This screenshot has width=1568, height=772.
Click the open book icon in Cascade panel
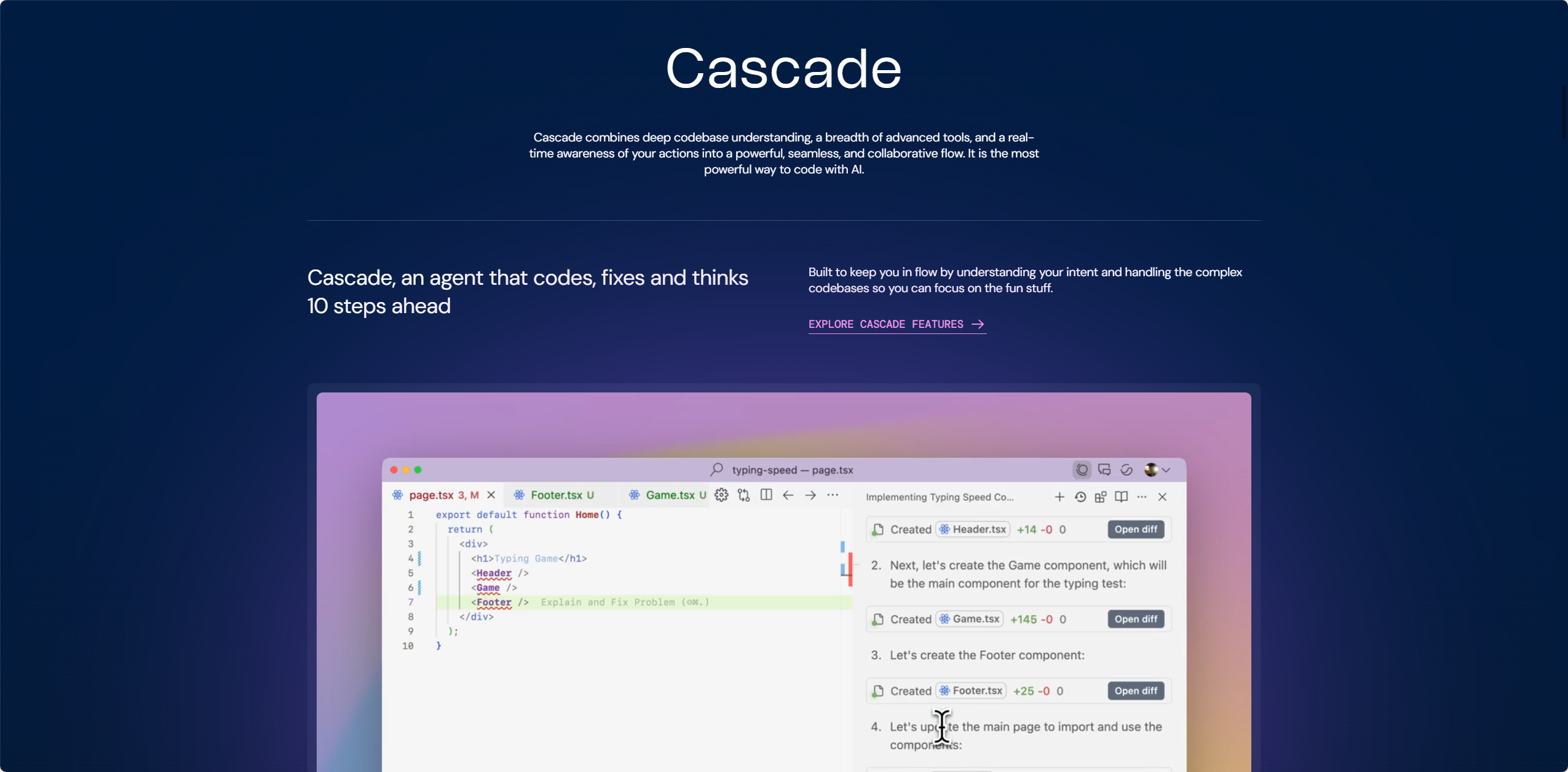coord(1122,497)
